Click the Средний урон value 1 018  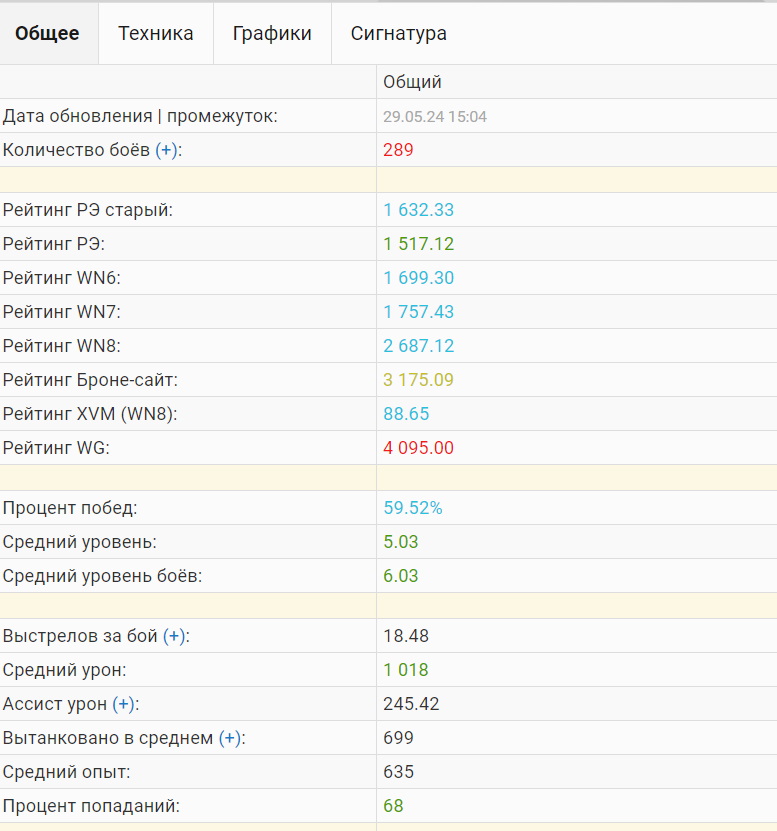coord(406,670)
